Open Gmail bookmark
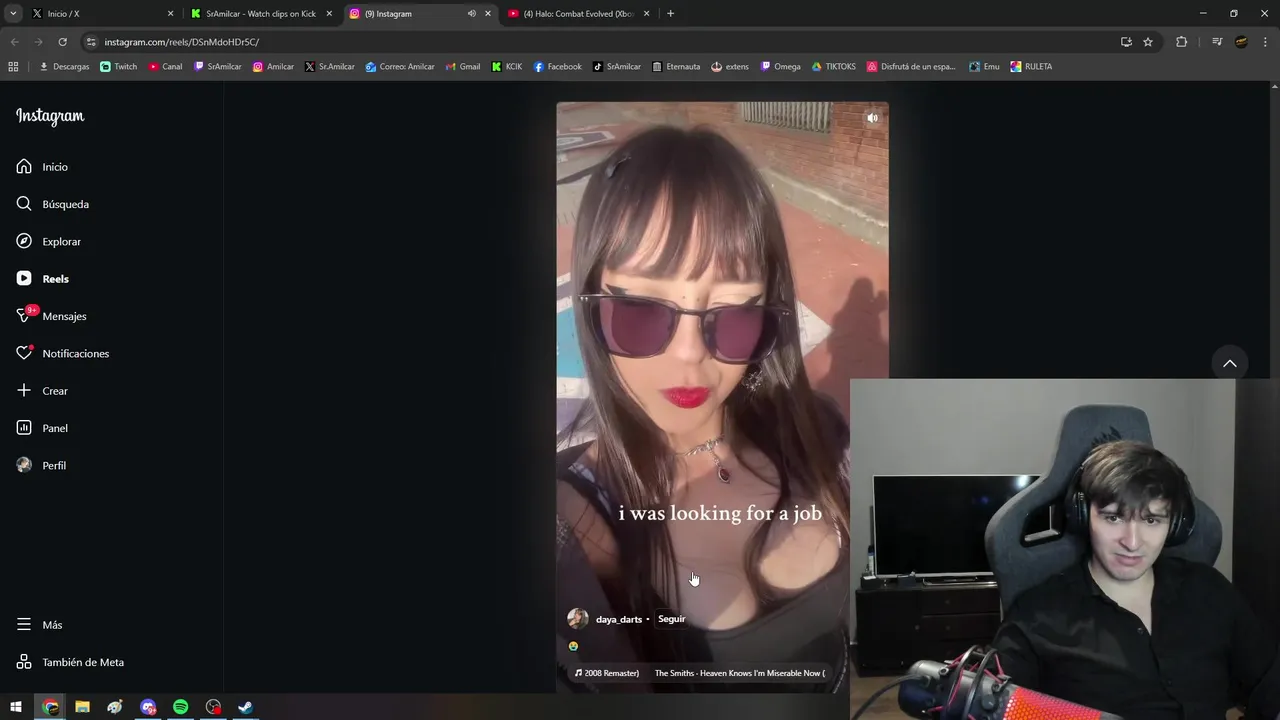This screenshot has height=720, width=1280. coord(462,67)
